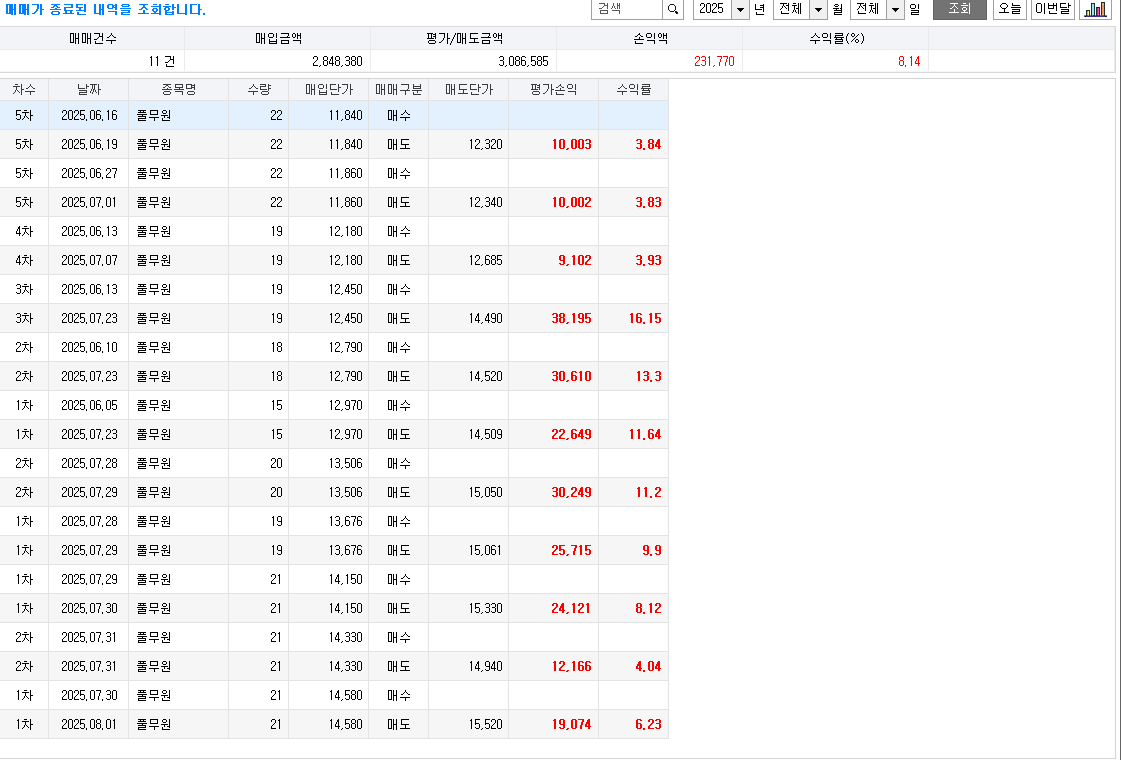Viewport: 1121px width, 760px height.
Task: Open the bar chart view icon
Action: tap(1095, 9)
